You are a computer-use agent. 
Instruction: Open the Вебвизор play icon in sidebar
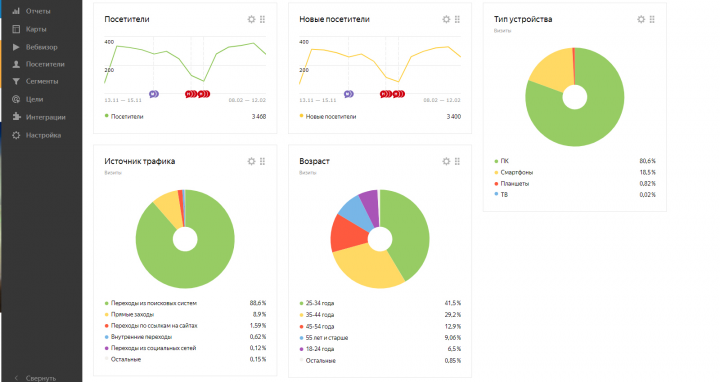coord(16,47)
